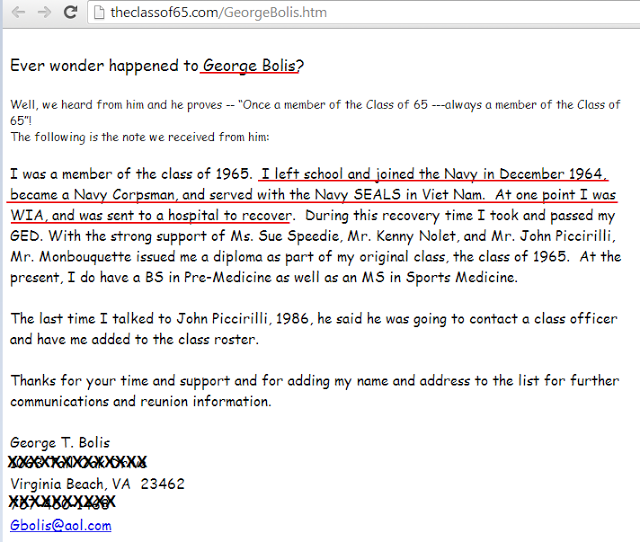Click the crossed-out phone number line
640x542 pixels.
pyautogui.click(x=62, y=503)
